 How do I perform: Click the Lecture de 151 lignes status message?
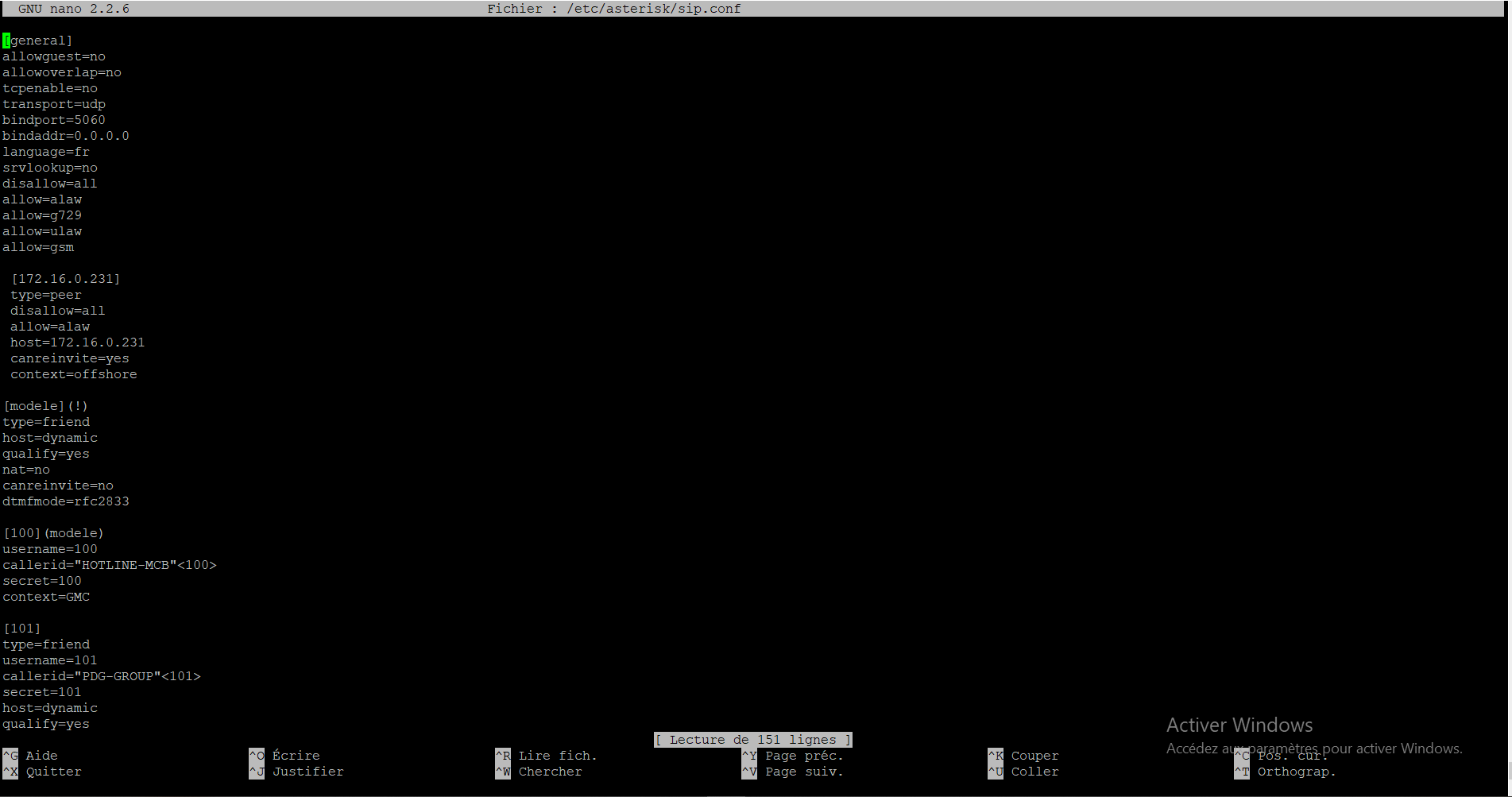[752, 740]
